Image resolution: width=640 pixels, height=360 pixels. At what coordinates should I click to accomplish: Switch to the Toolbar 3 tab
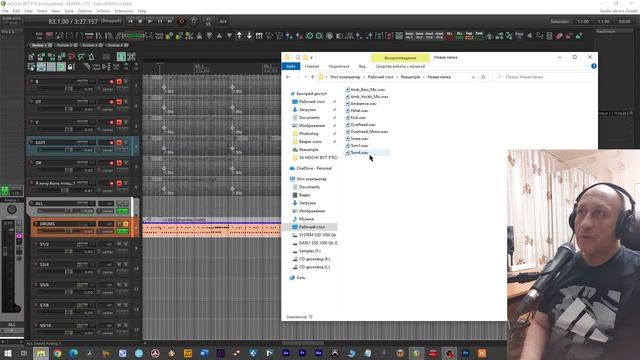[92, 45]
